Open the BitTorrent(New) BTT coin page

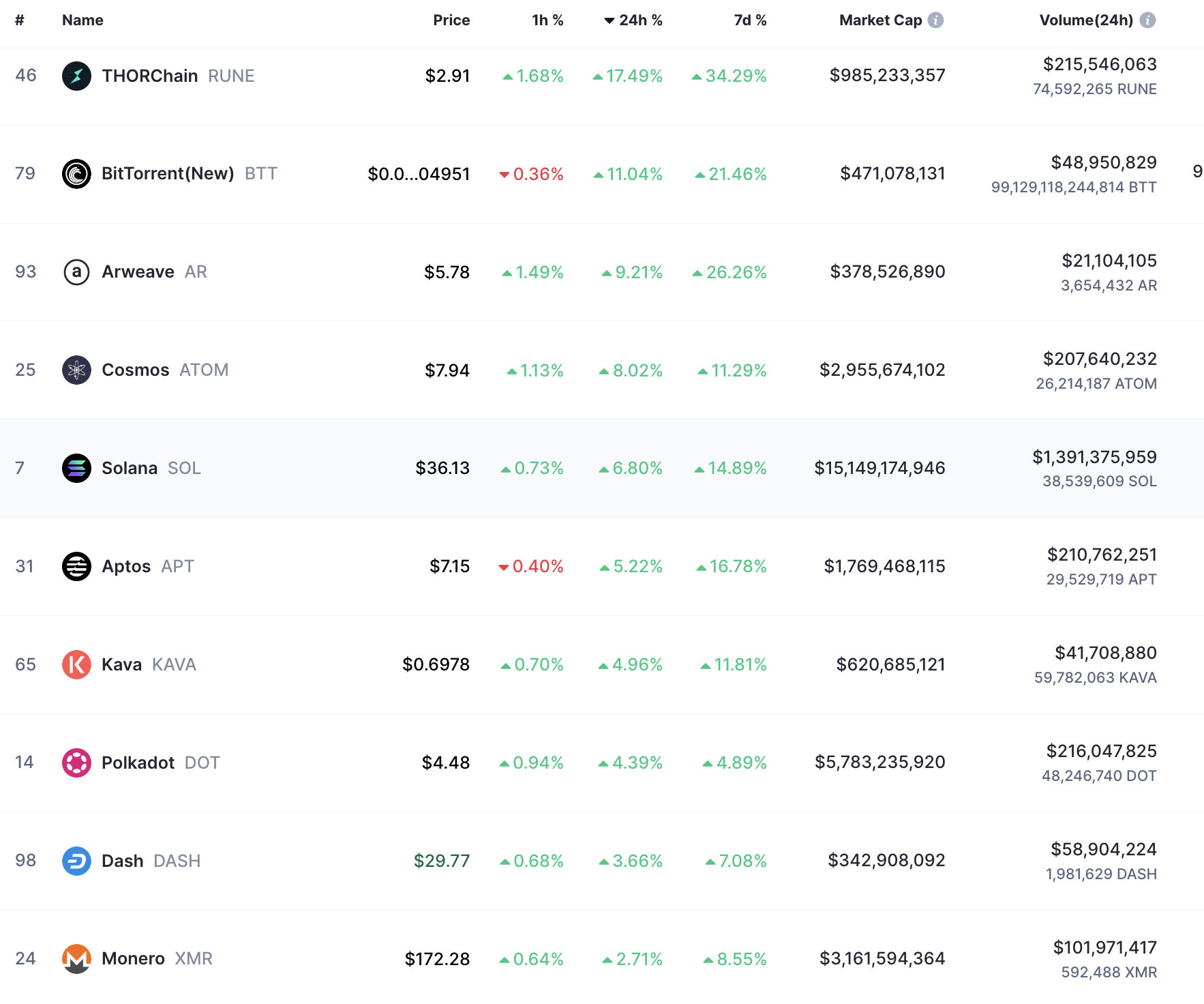pos(190,174)
